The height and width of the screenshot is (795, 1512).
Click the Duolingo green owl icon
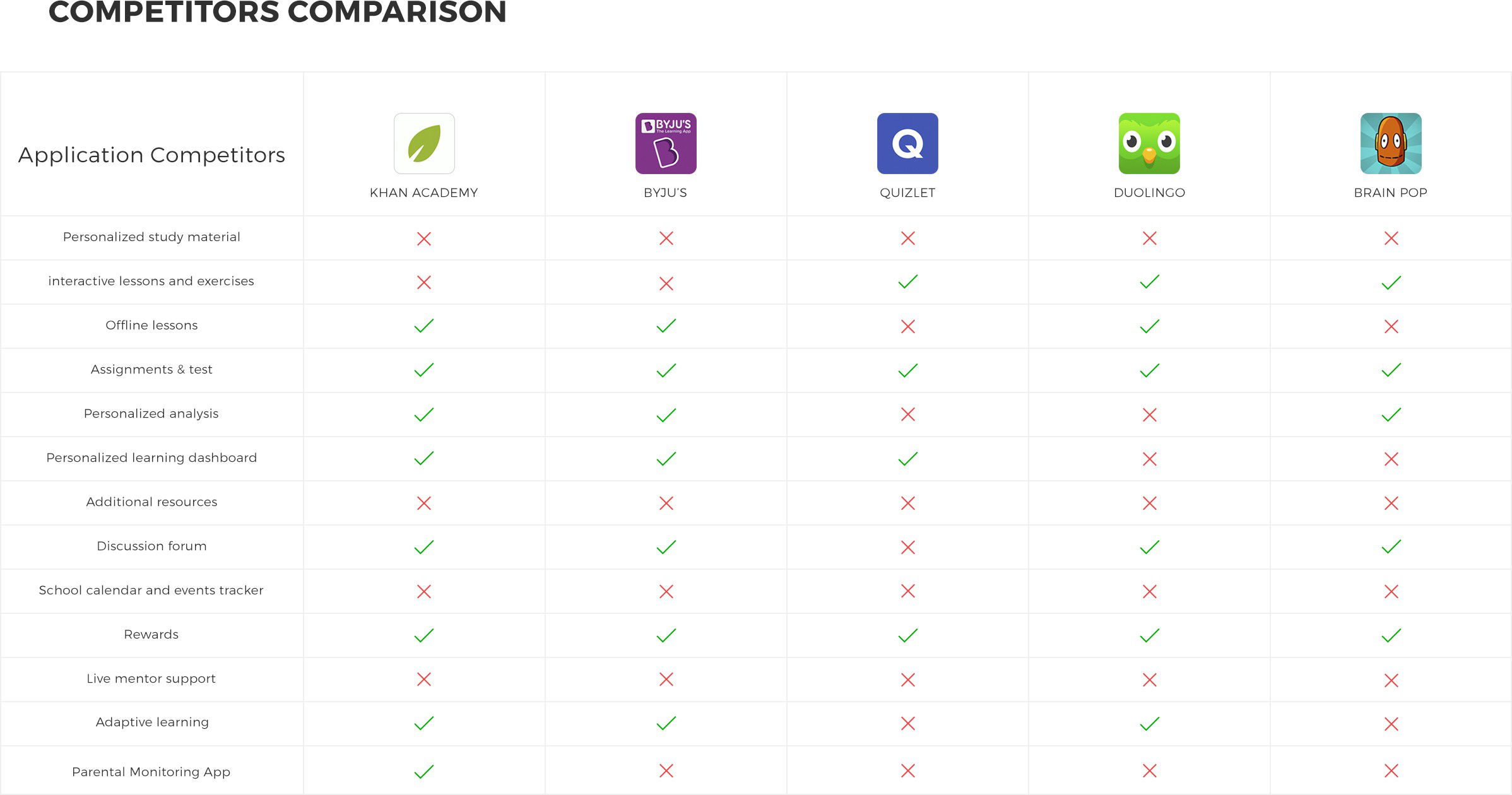click(x=1149, y=143)
